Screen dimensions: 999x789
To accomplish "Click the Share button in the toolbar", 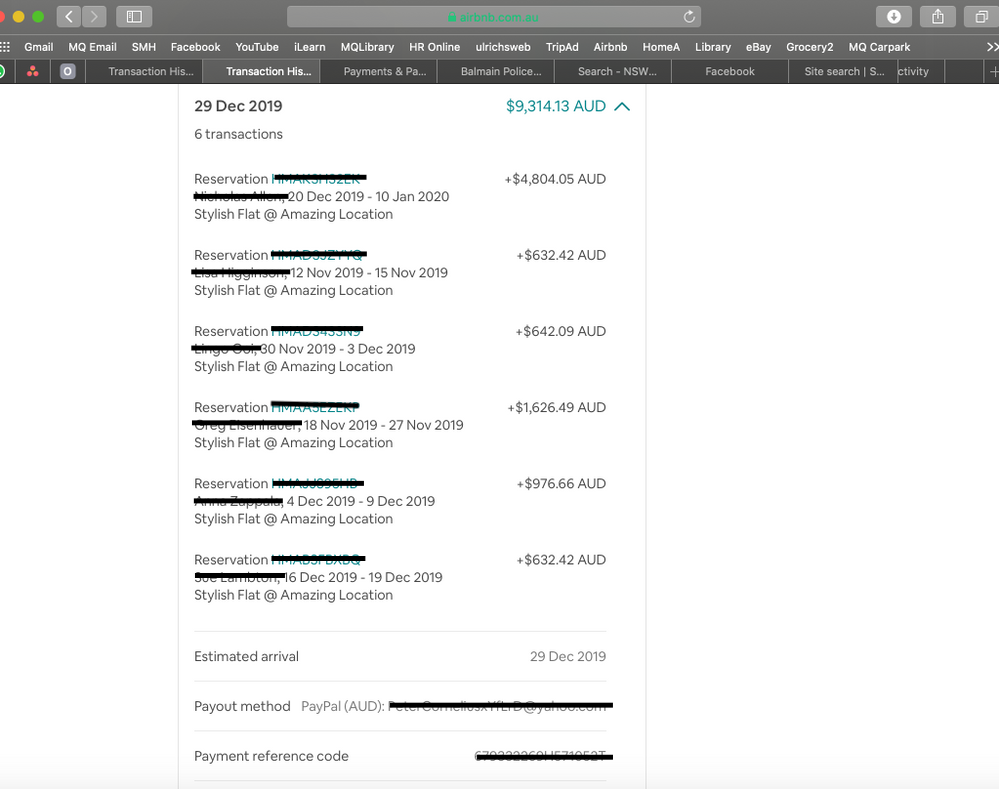I will click(937, 16).
